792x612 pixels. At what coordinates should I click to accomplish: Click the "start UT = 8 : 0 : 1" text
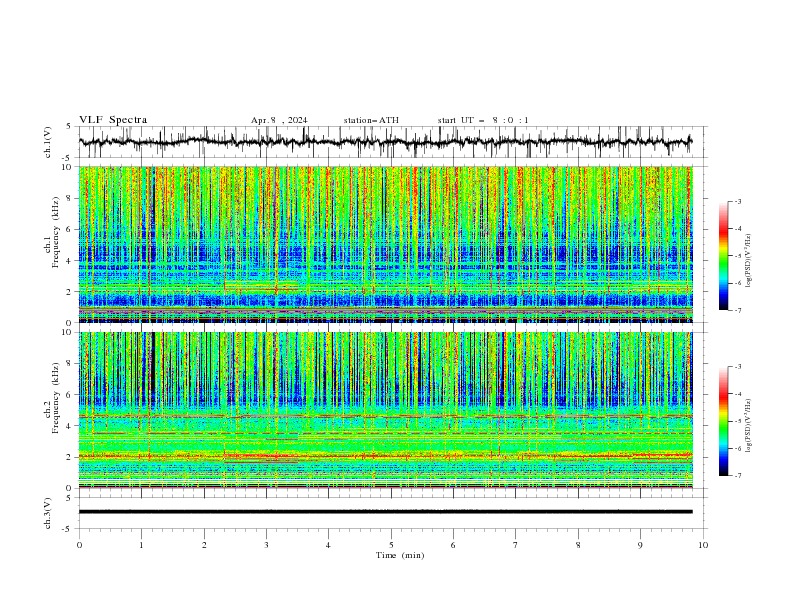[483, 120]
